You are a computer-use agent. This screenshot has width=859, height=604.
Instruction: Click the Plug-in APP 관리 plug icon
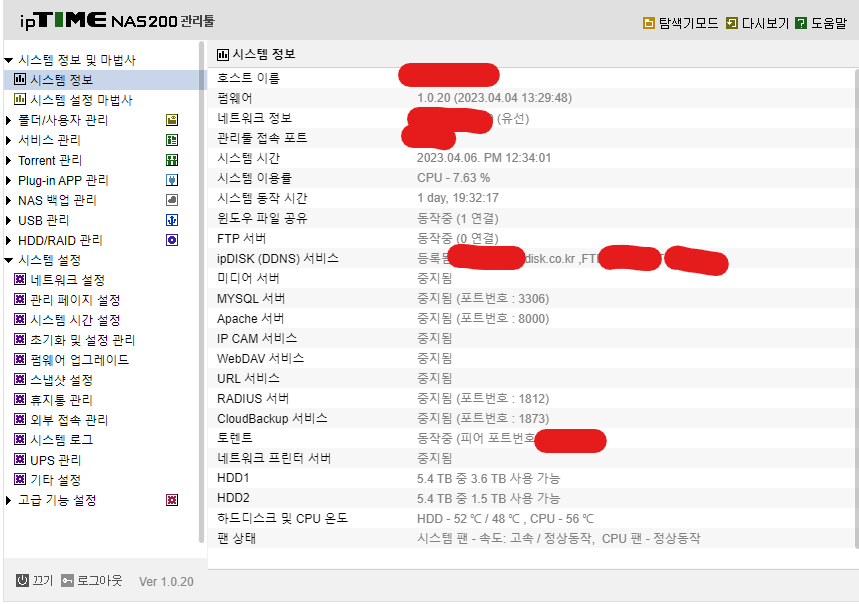click(x=172, y=180)
